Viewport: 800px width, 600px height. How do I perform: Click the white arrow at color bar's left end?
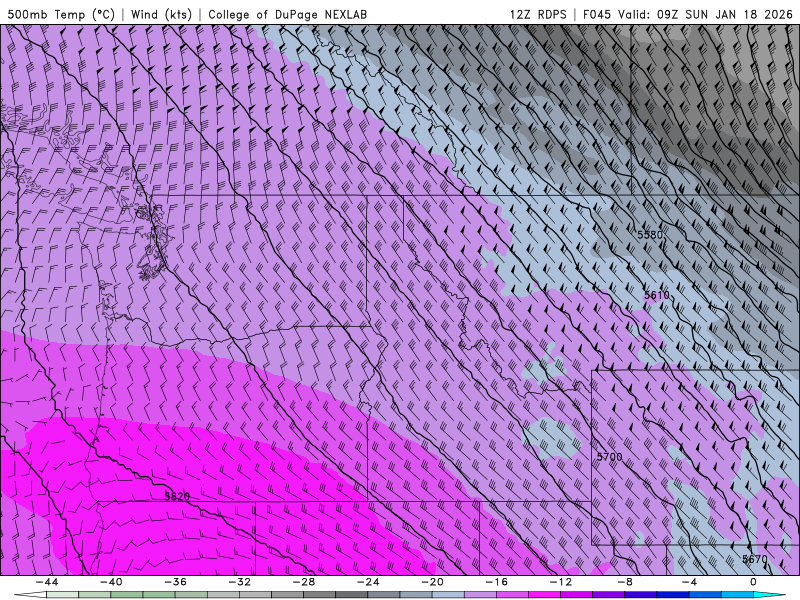tap(30, 595)
